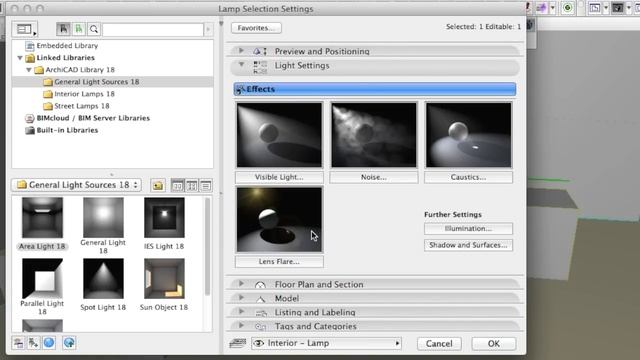Open Noise settings button
640x360 pixels.
[x=374, y=177]
